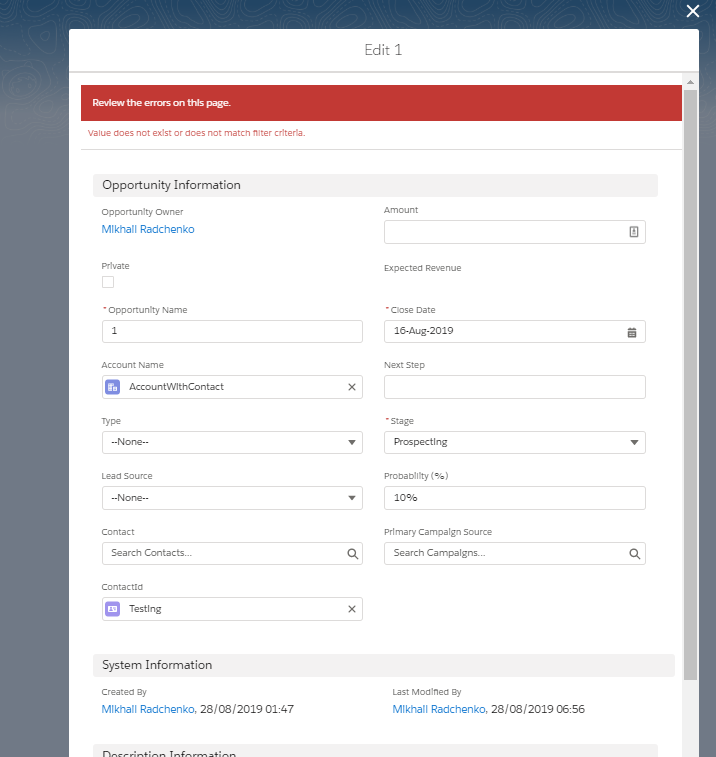Click into the Probability (%) field
This screenshot has width=716, height=757.
coord(514,498)
